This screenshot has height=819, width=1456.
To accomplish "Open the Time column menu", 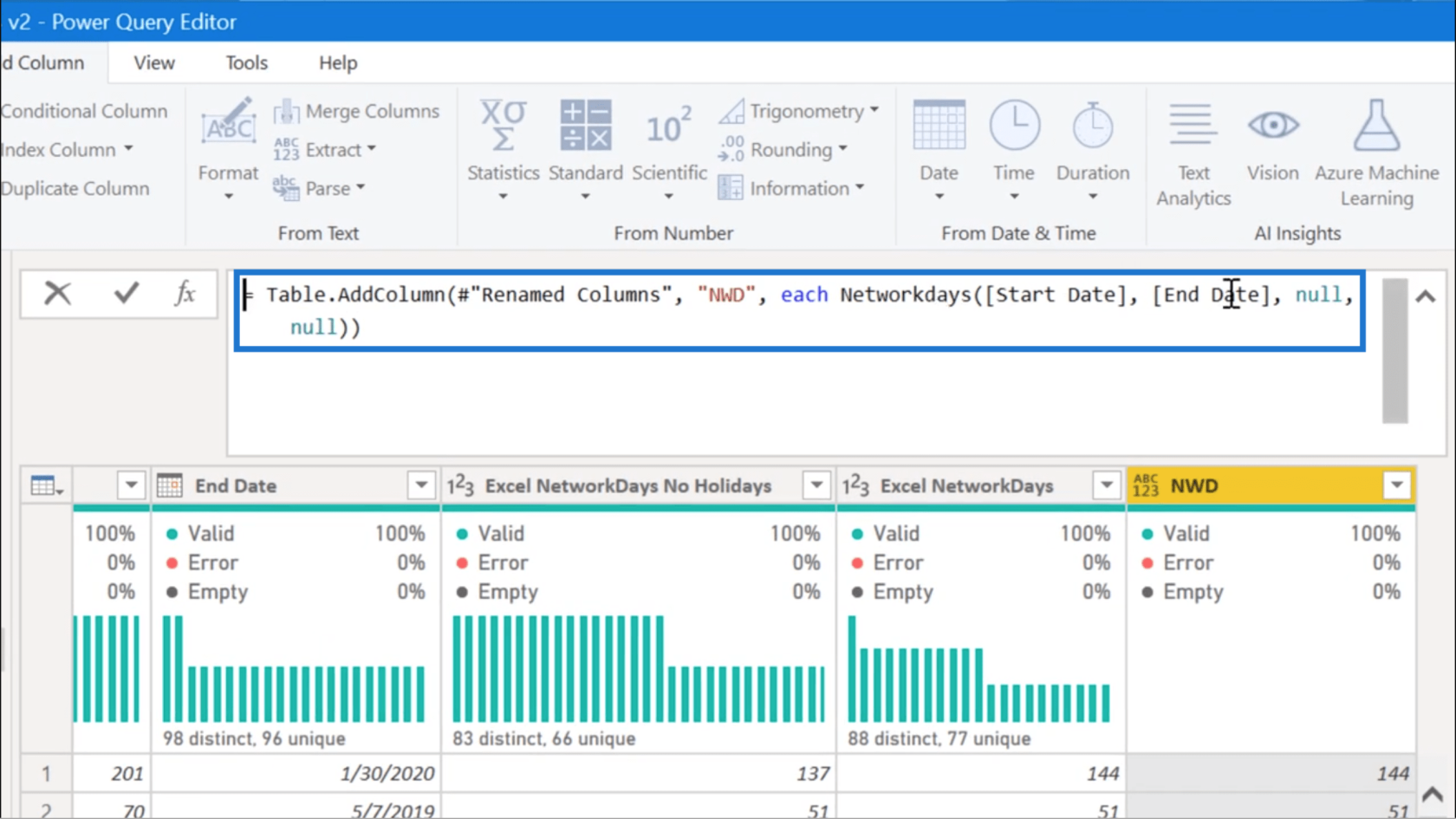I will pos(1014,149).
